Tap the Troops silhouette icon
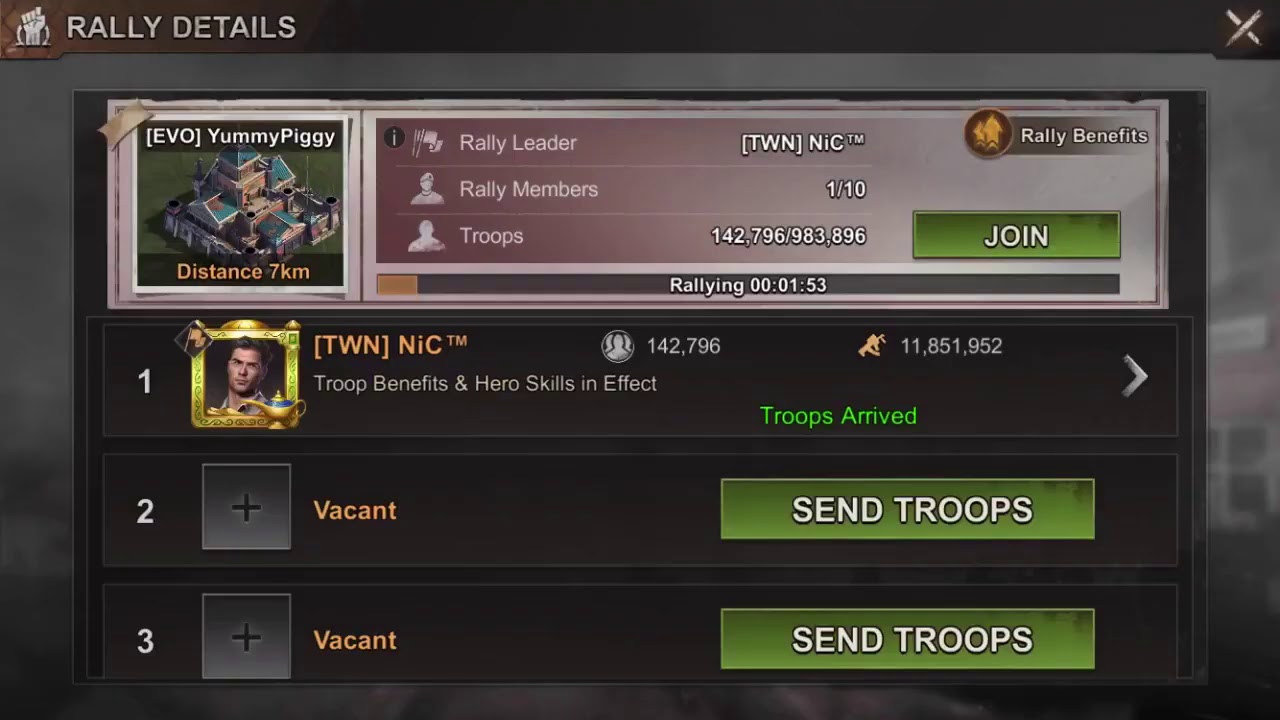This screenshot has height=720, width=1280. (427, 236)
